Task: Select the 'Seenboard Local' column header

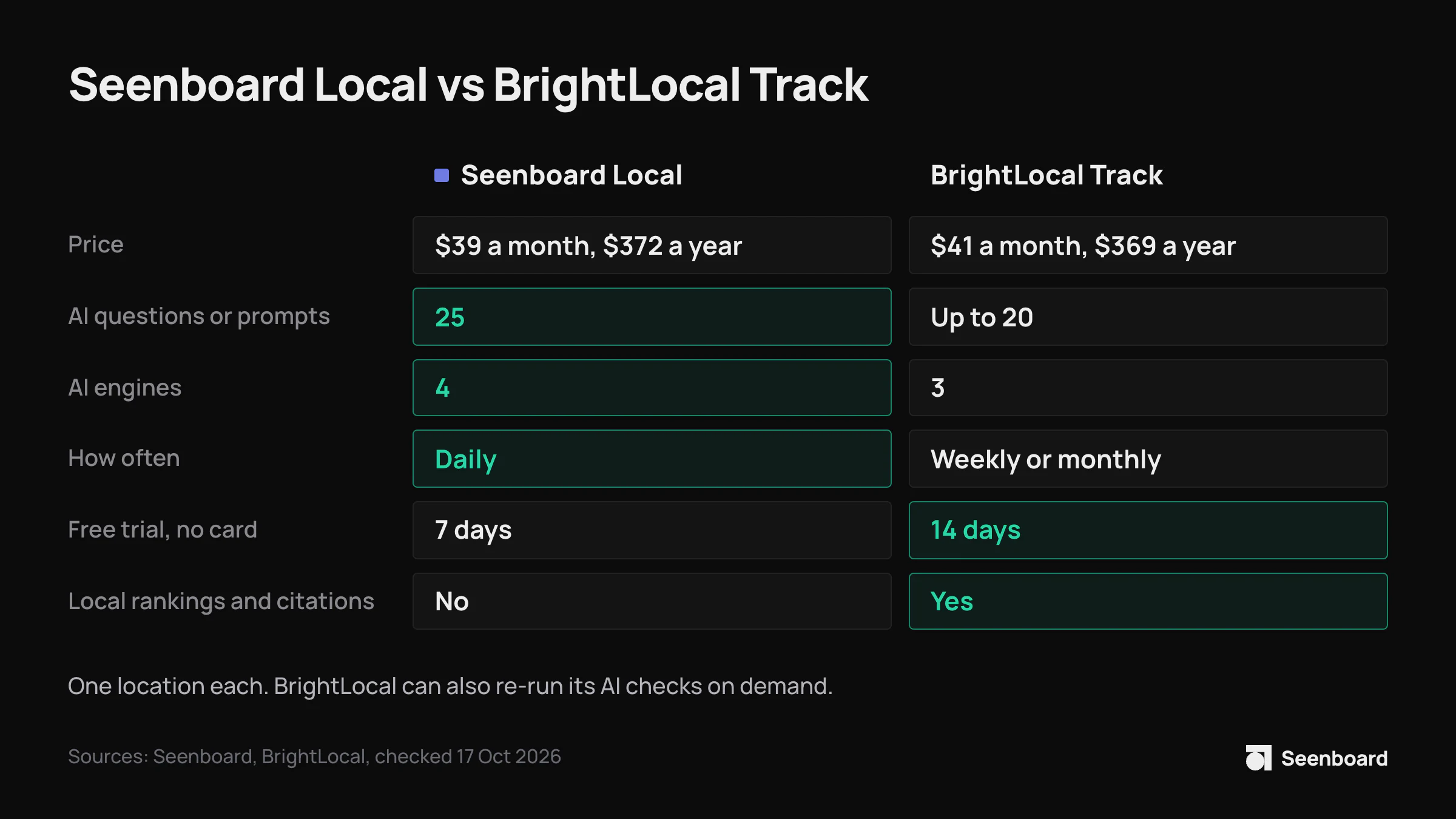Action: point(571,175)
